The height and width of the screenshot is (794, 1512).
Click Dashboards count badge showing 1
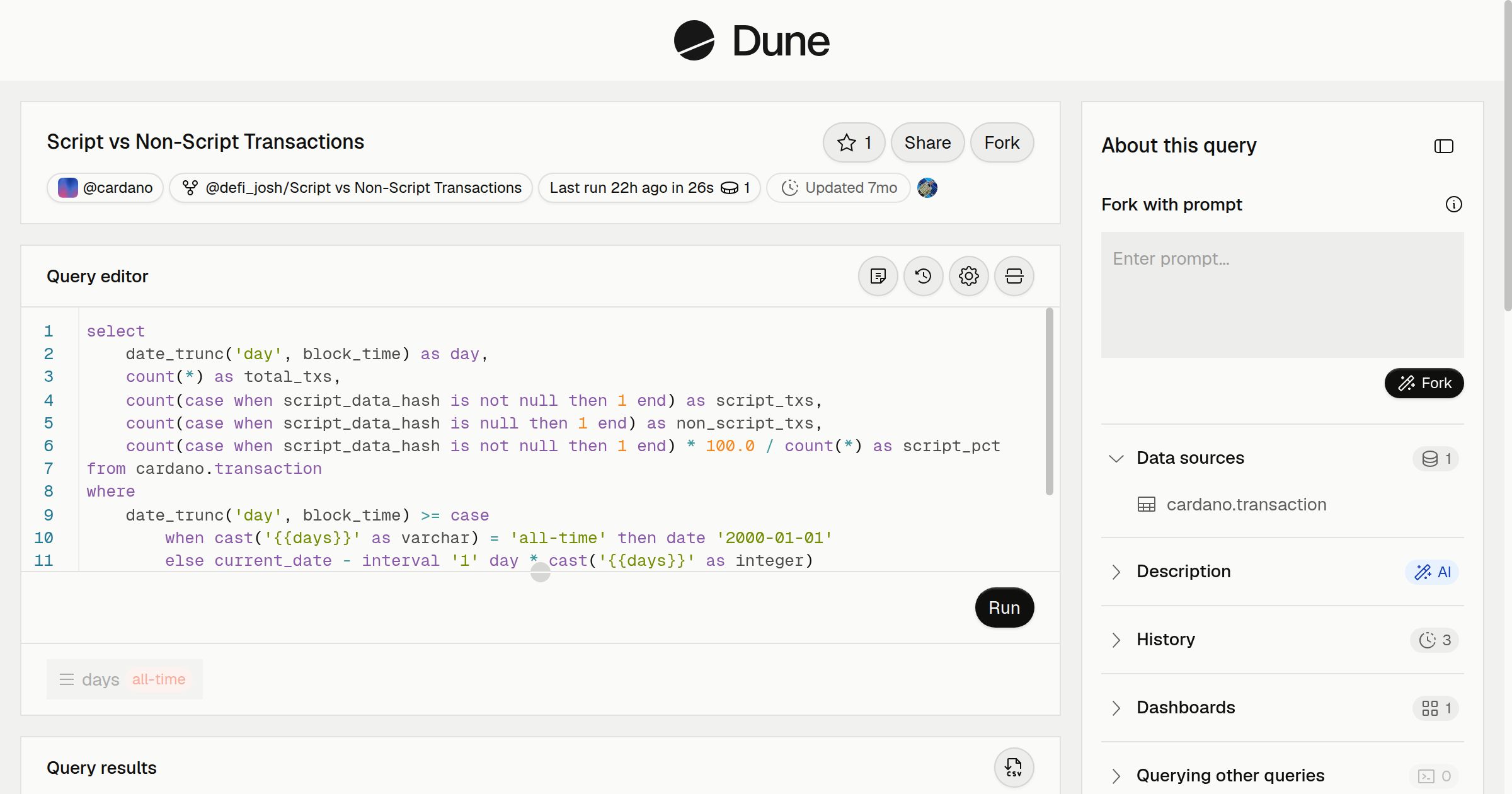click(1436, 708)
